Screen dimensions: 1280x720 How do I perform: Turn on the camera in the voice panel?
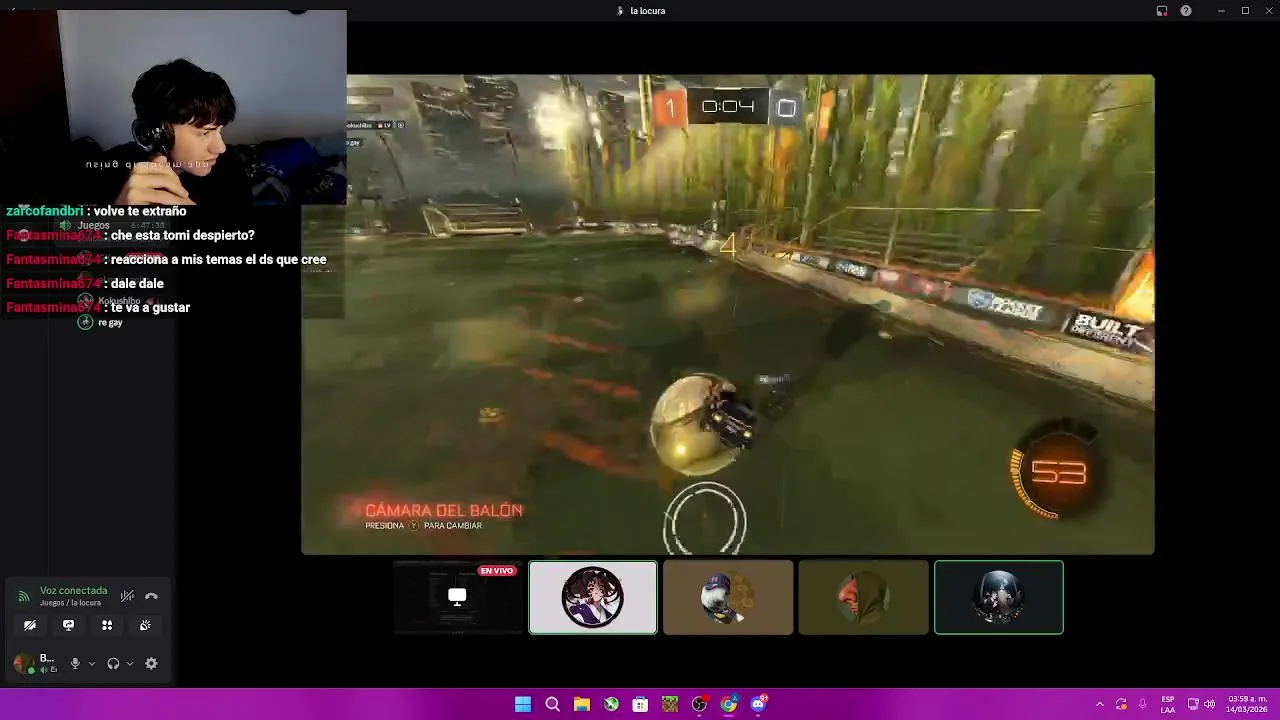pyautogui.click(x=30, y=625)
